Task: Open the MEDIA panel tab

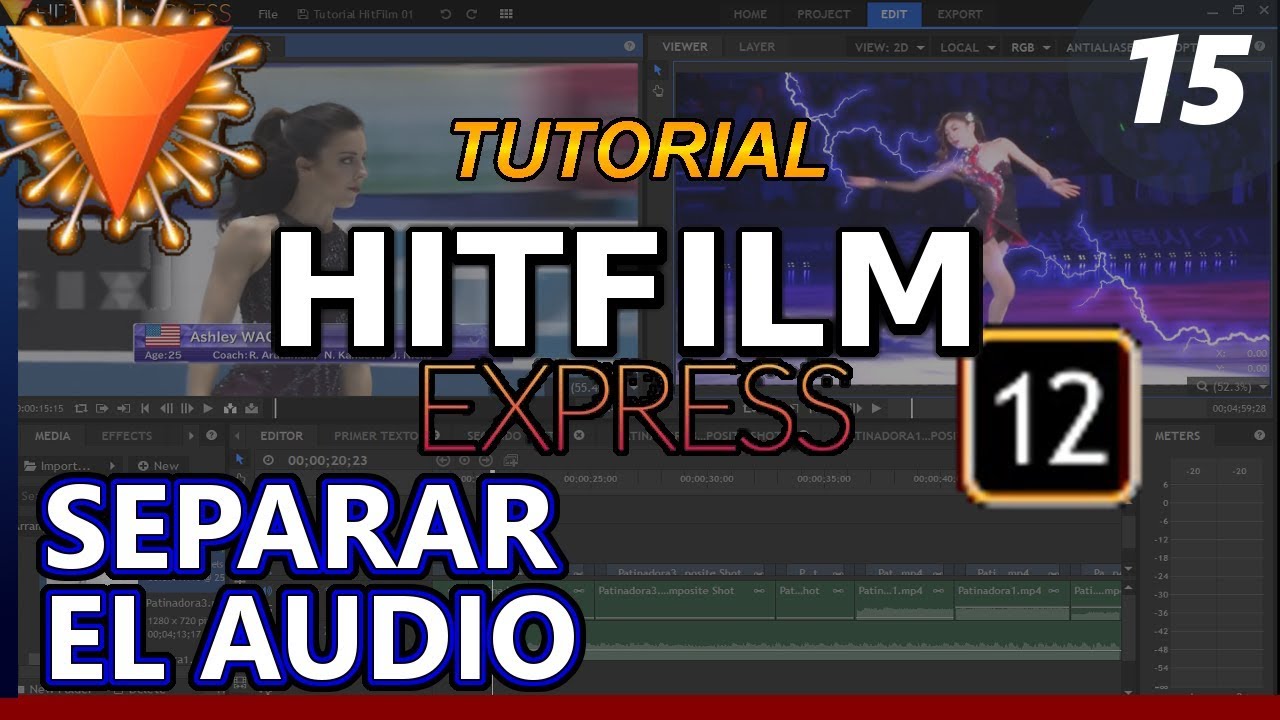Action: [53, 436]
